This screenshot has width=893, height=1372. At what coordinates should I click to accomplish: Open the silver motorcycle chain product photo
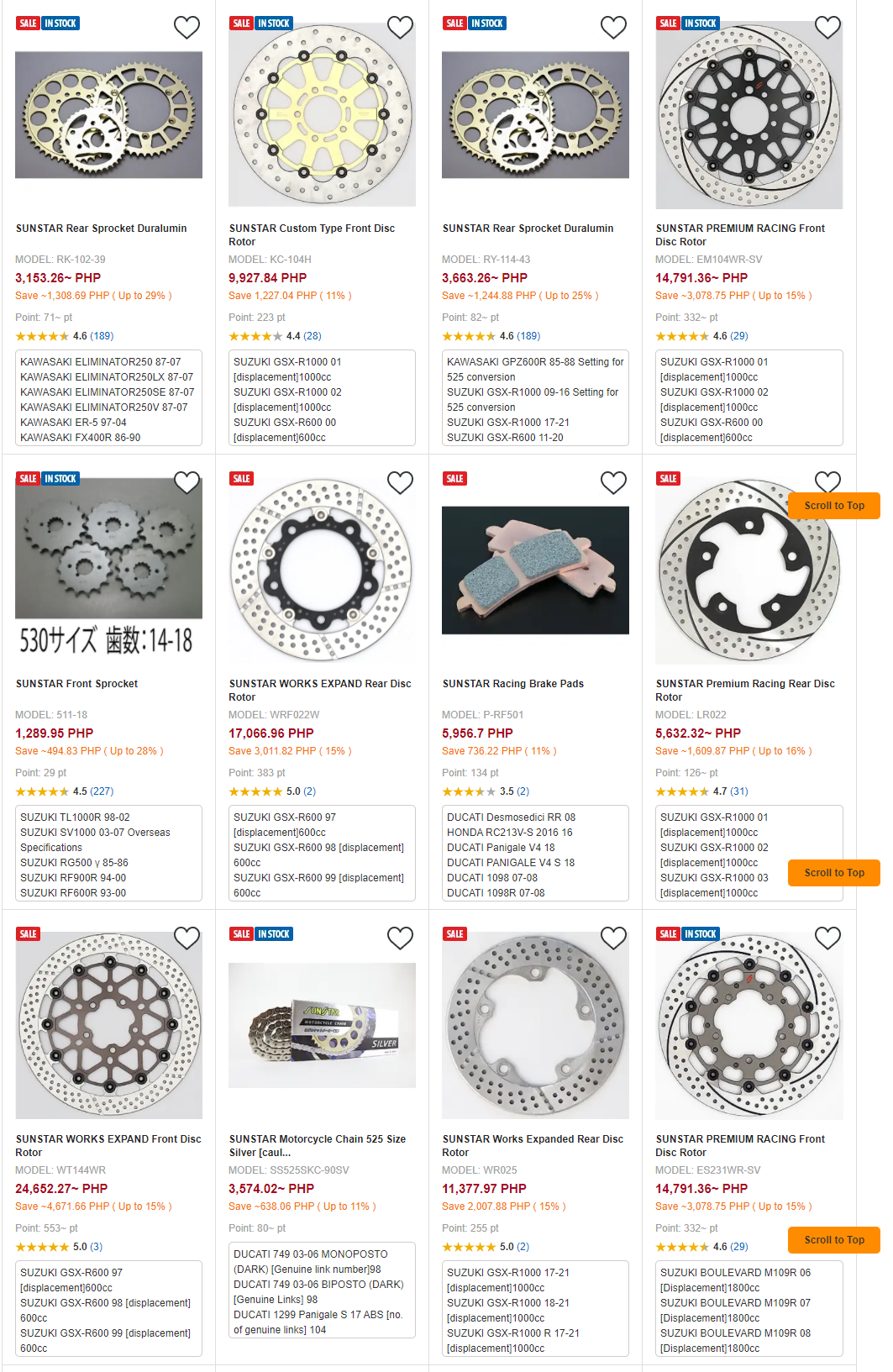322,1026
